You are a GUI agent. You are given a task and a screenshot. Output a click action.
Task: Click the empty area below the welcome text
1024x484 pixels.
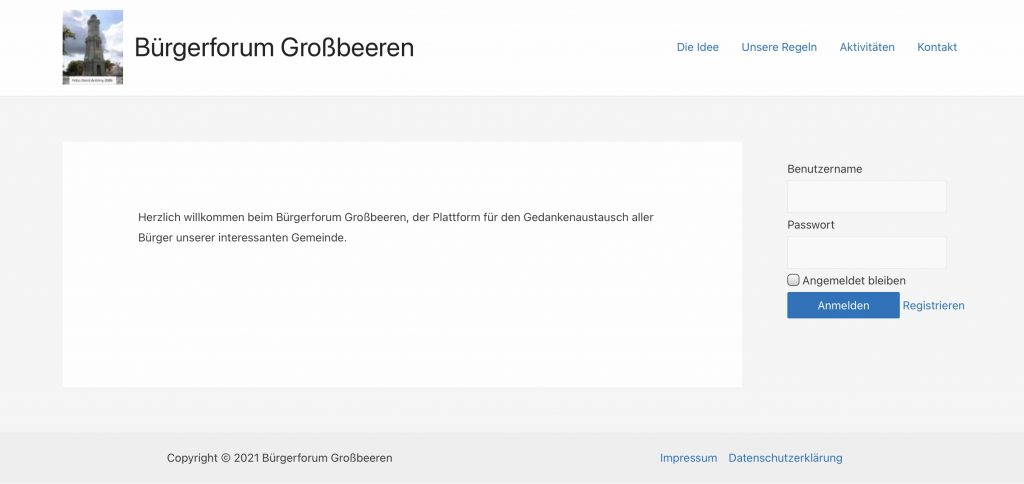coord(400,320)
